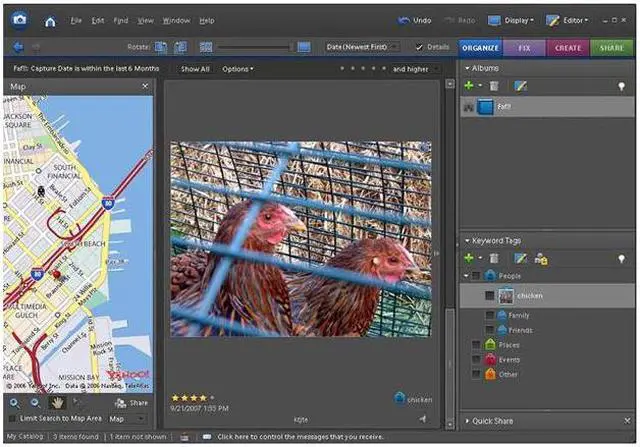Collapse the Albums panel
640x447 pixels.
click(x=467, y=68)
